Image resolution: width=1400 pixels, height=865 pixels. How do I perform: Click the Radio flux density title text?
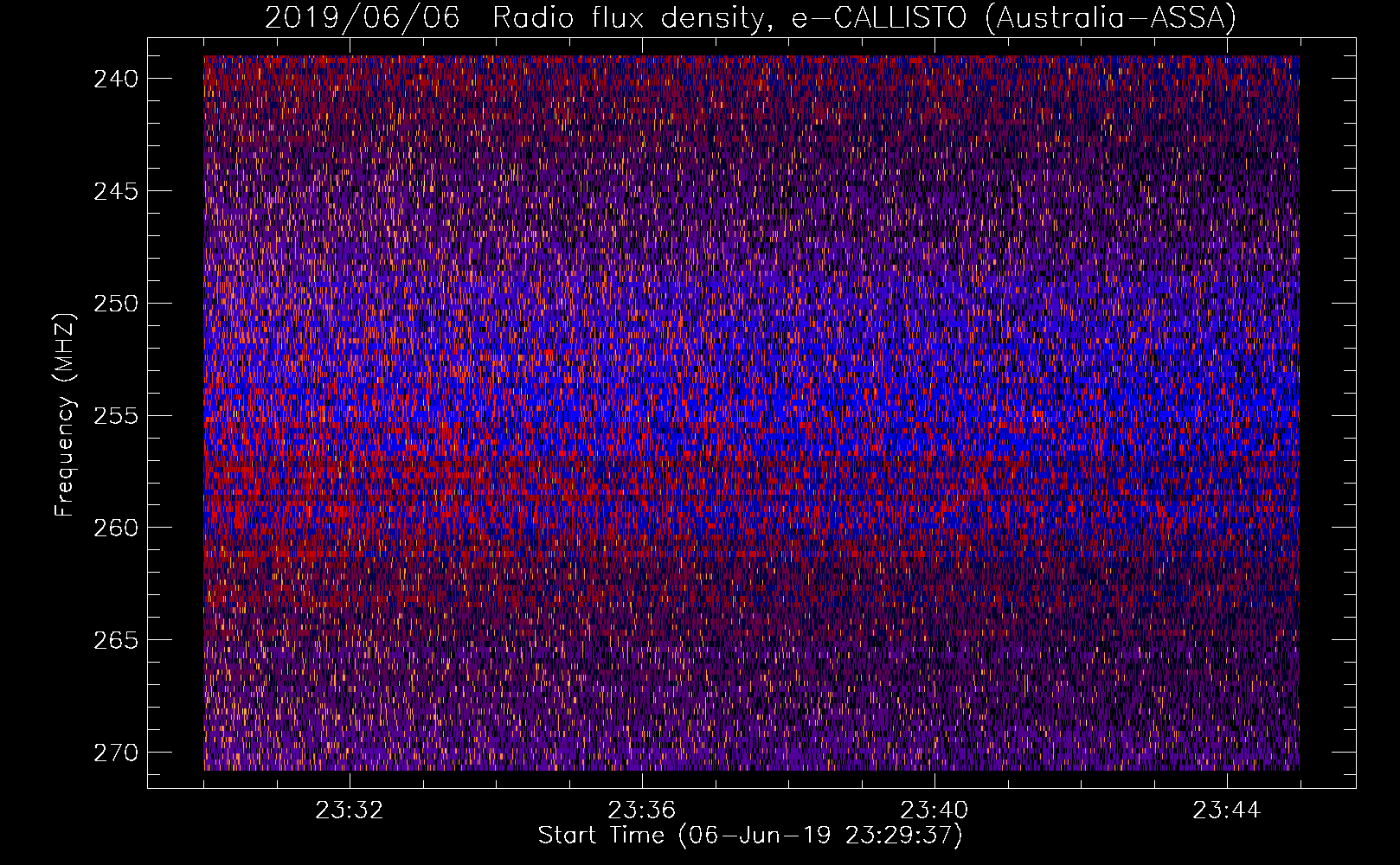(629, 17)
